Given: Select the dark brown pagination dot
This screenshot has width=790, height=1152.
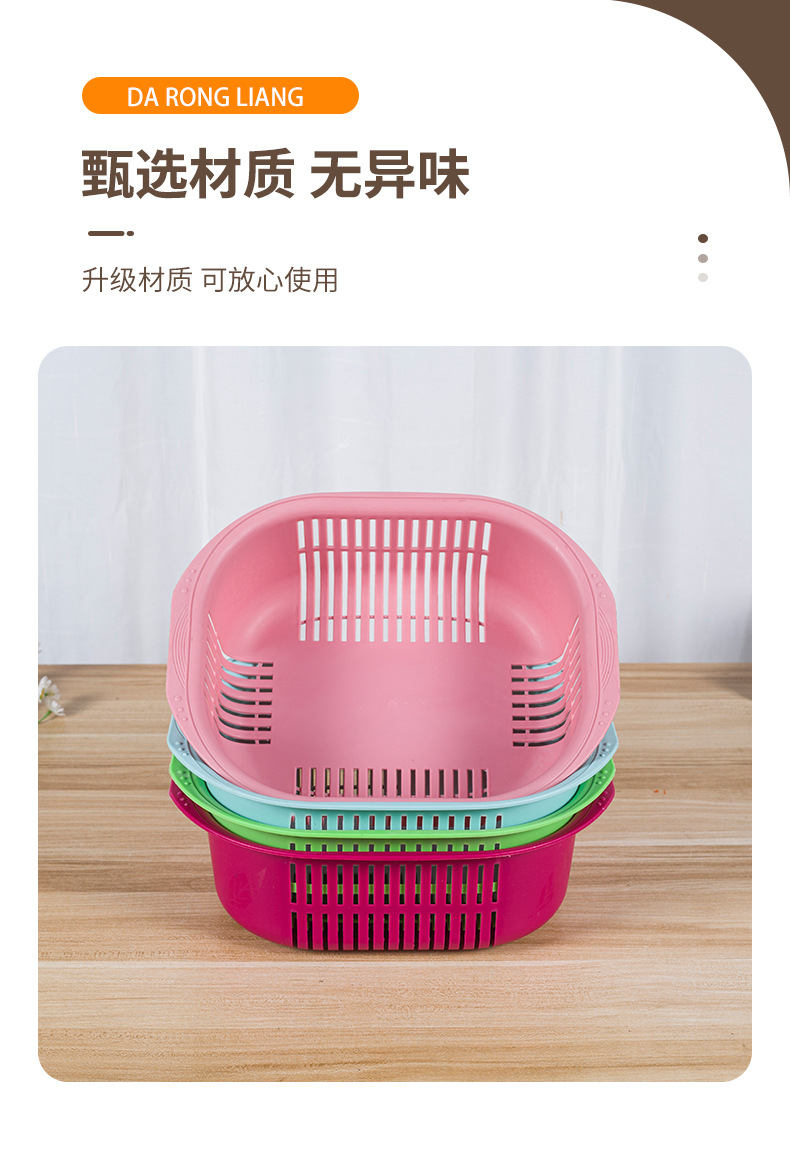Looking at the screenshot, I should [703, 238].
